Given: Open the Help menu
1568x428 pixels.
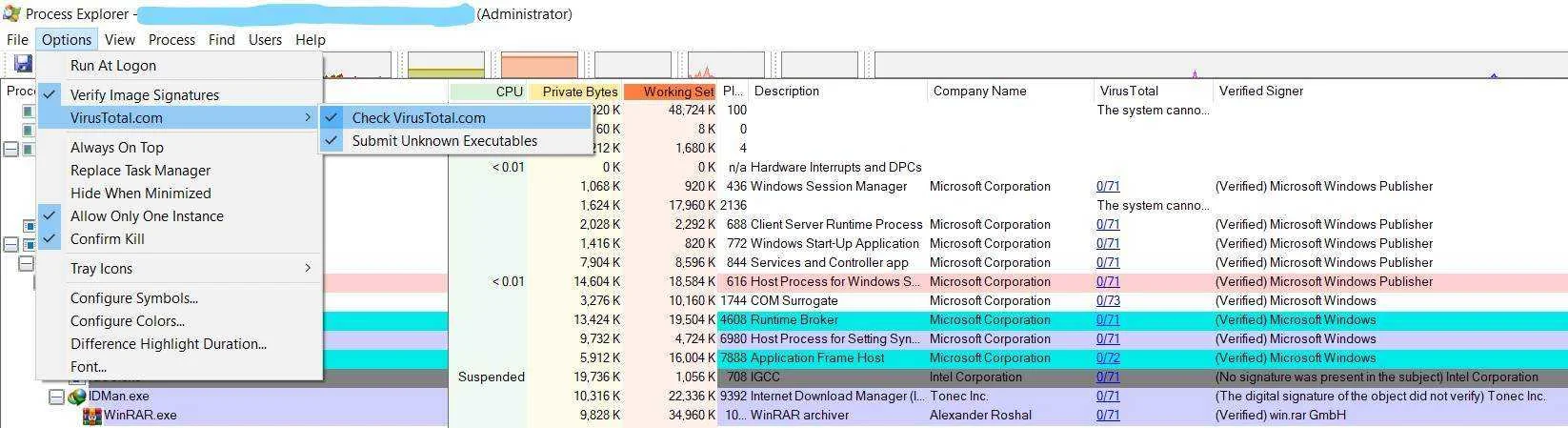Looking at the screenshot, I should tap(311, 39).
